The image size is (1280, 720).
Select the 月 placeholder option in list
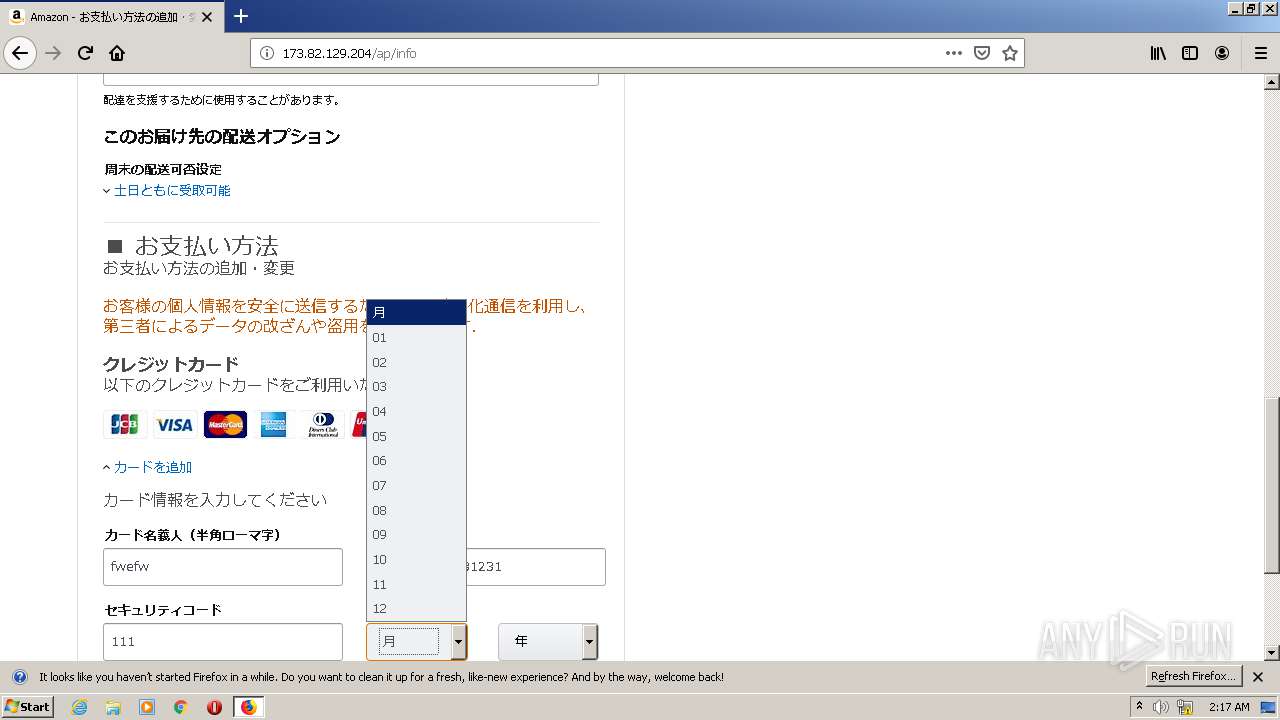coord(416,313)
